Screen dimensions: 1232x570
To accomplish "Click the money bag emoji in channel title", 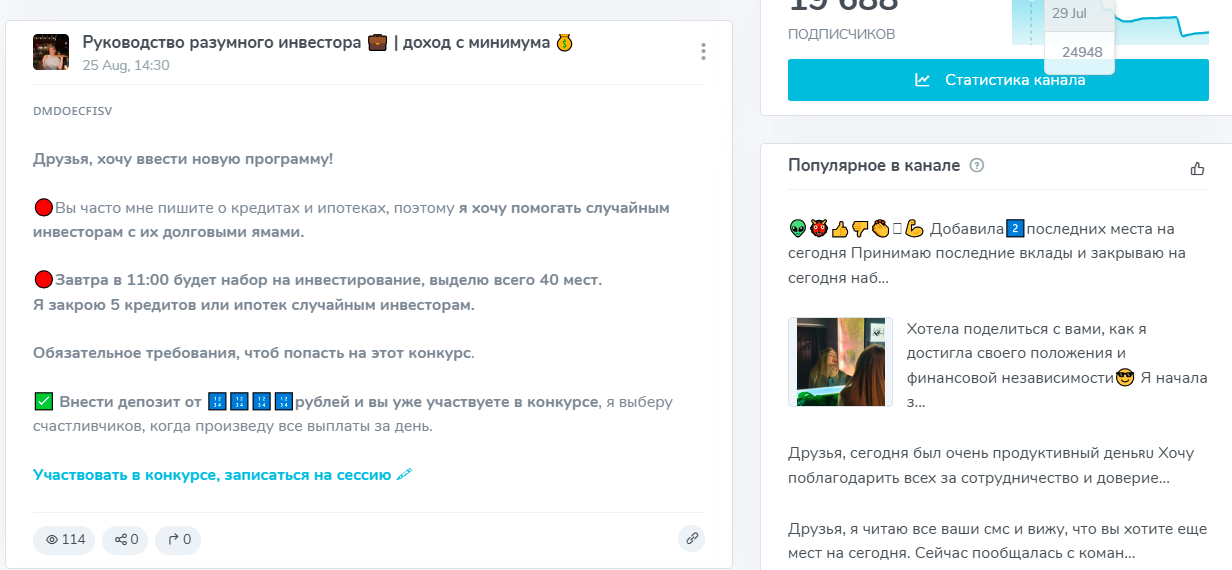I will (x=565, y=43).
